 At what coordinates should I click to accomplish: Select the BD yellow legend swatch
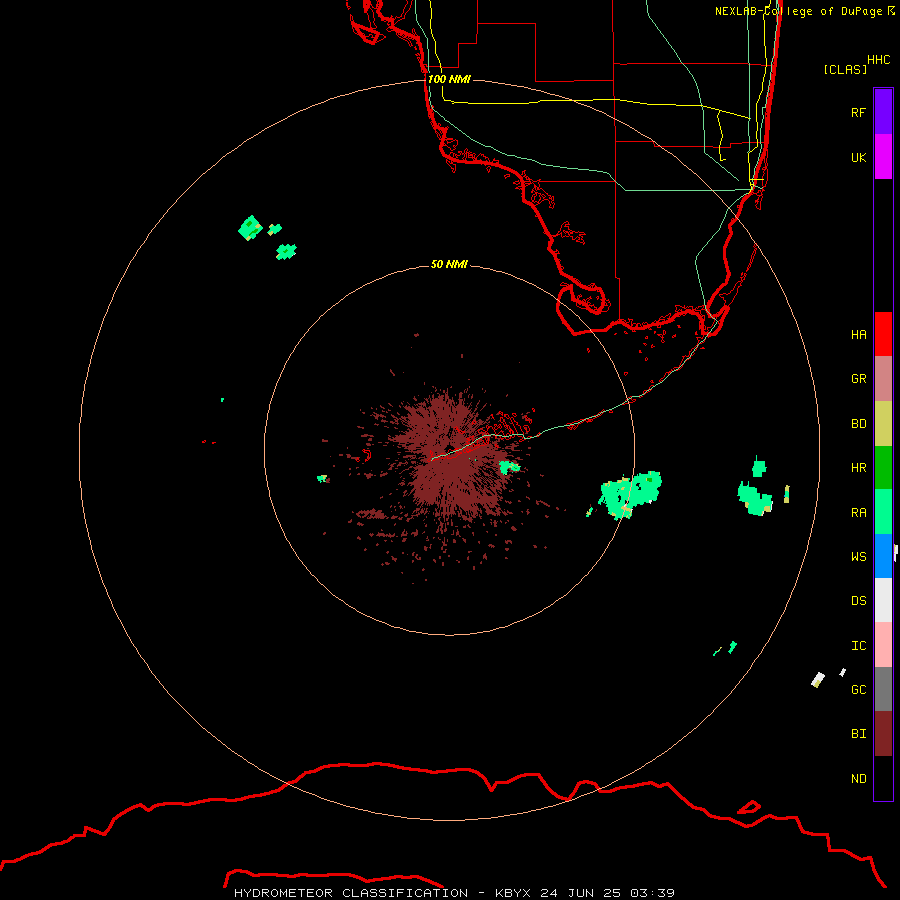click(883, 424)
